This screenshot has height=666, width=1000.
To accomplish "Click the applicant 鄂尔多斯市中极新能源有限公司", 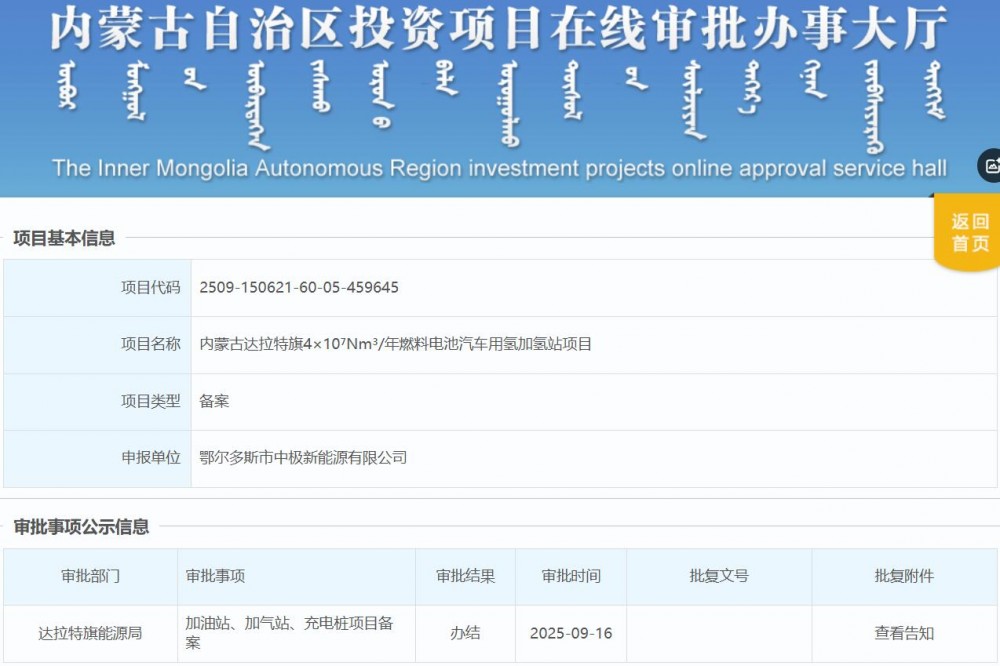I will click(303, 458).
